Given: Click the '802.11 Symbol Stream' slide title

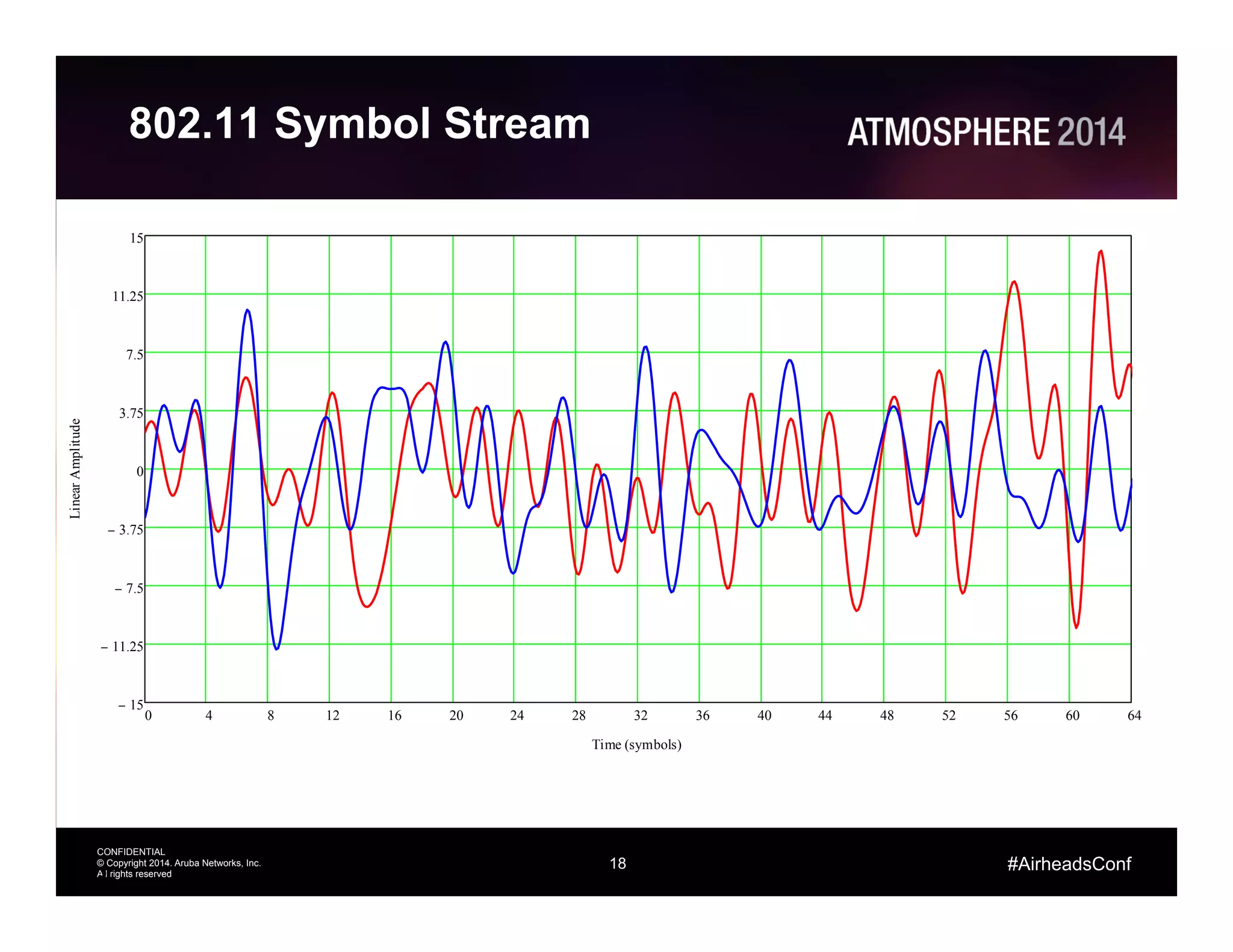Looking at the screenshot, I should coord(359,123).
